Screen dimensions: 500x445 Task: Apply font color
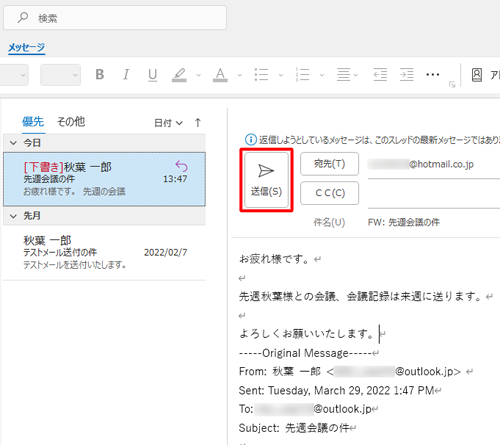click(220, 75)
